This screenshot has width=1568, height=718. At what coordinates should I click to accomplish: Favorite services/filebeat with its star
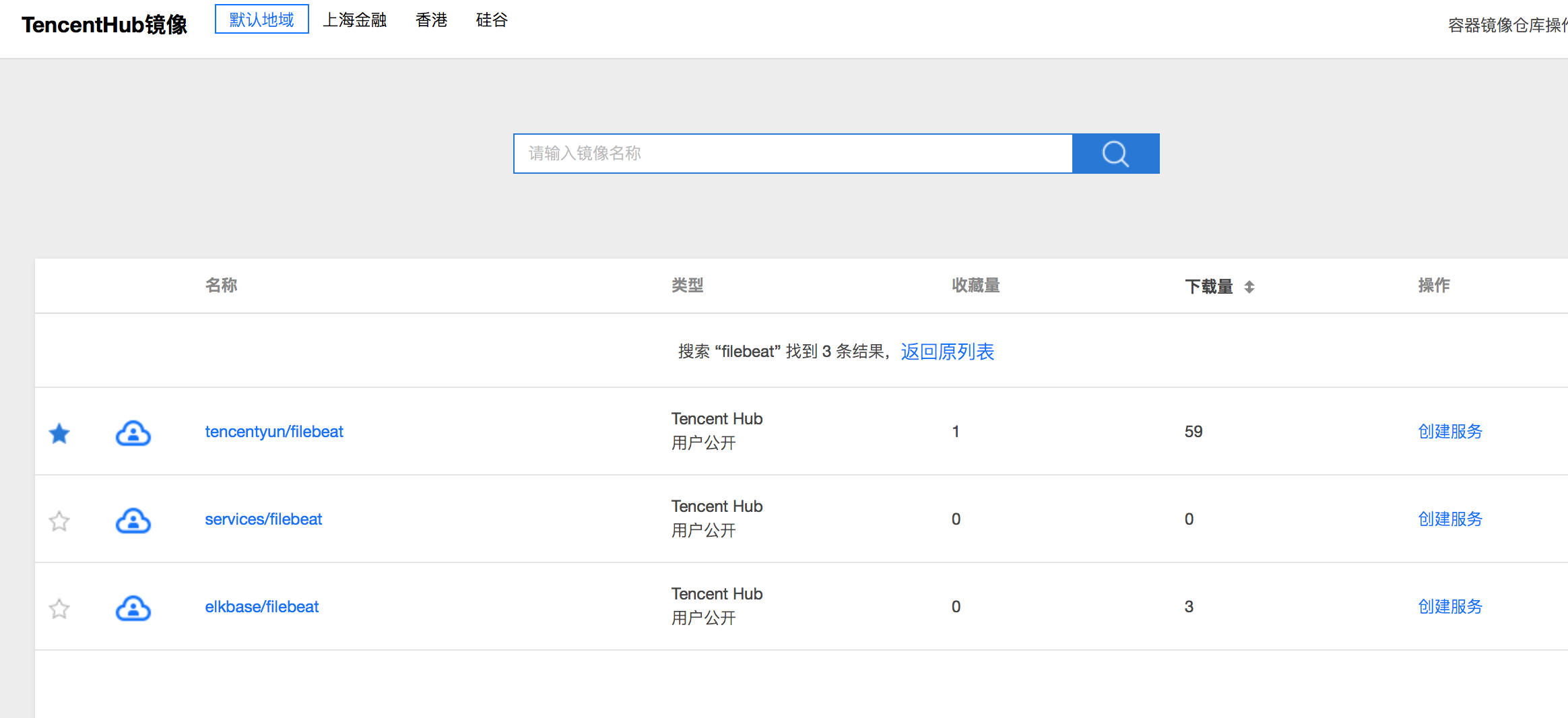point(59,521)
